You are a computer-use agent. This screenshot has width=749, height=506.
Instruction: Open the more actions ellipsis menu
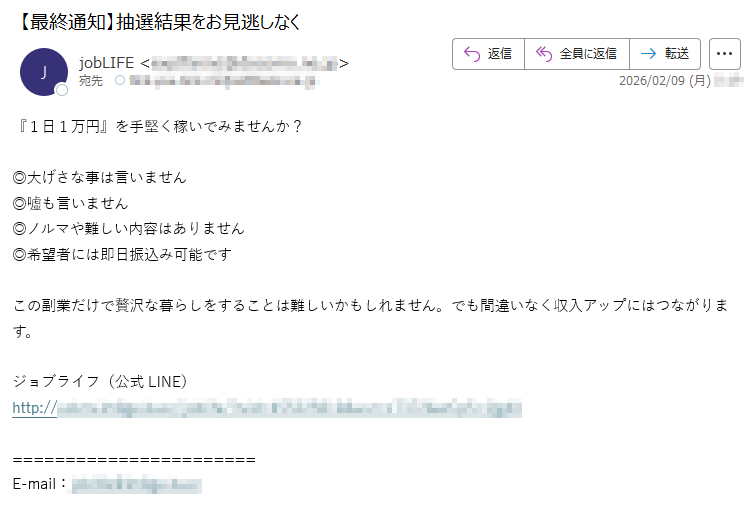coord(725,54)
